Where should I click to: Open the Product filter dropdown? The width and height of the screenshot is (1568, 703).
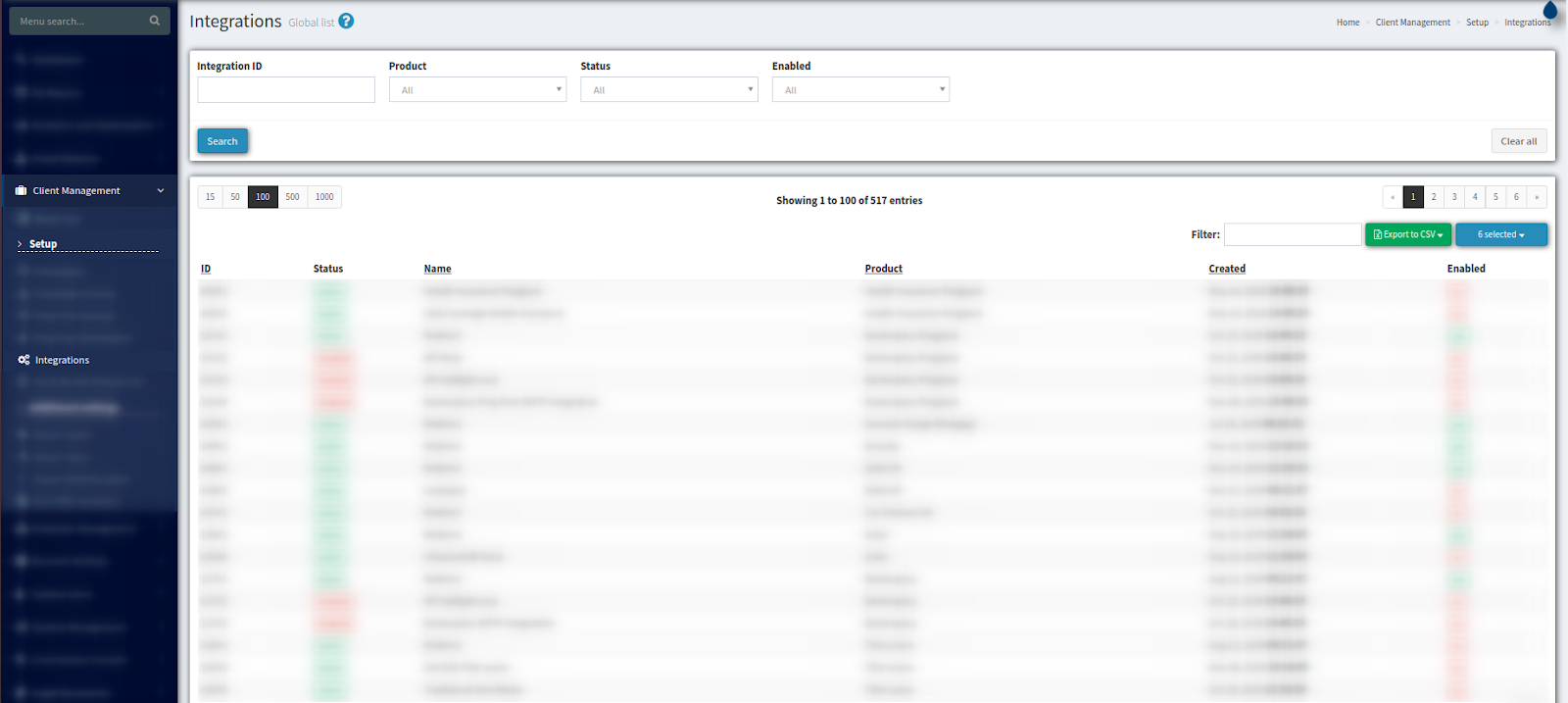477,90
